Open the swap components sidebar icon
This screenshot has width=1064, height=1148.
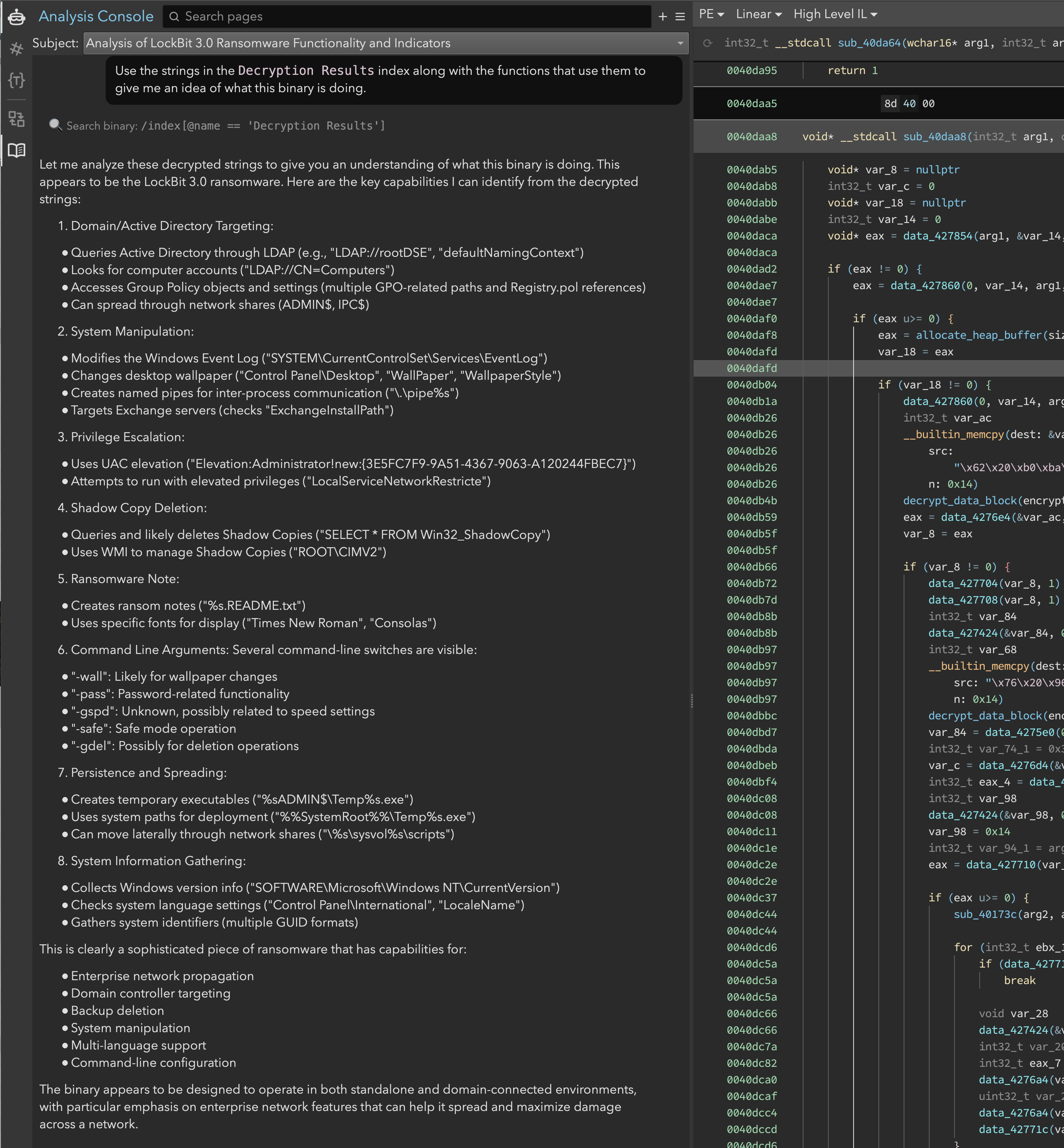17,119
